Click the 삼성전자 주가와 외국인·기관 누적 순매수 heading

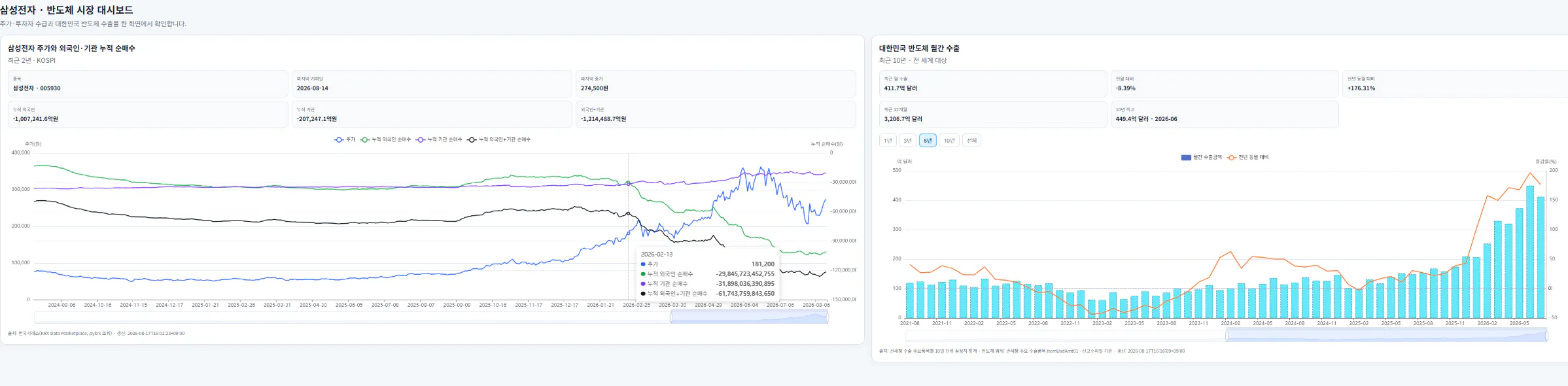[x=71, y=48]
